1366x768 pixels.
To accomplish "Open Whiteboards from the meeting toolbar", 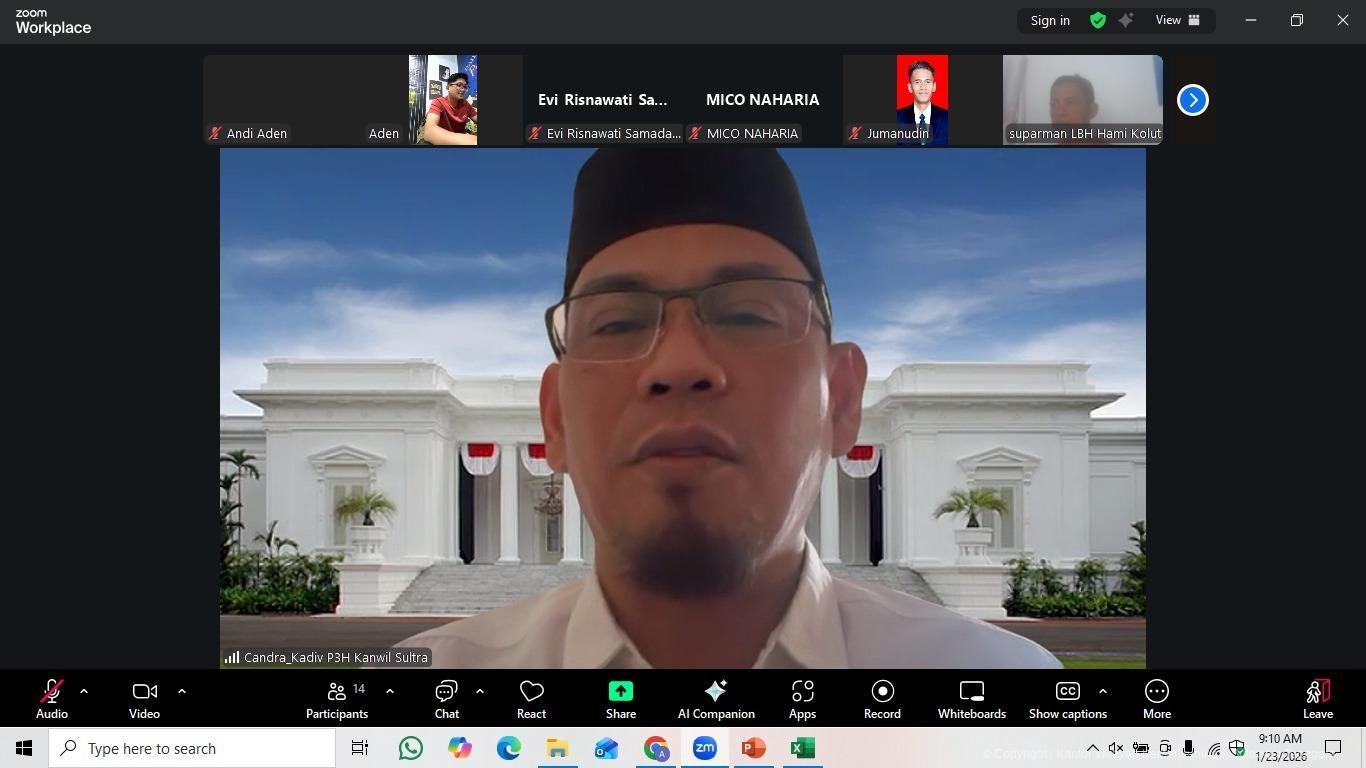I will pos(971,692).
